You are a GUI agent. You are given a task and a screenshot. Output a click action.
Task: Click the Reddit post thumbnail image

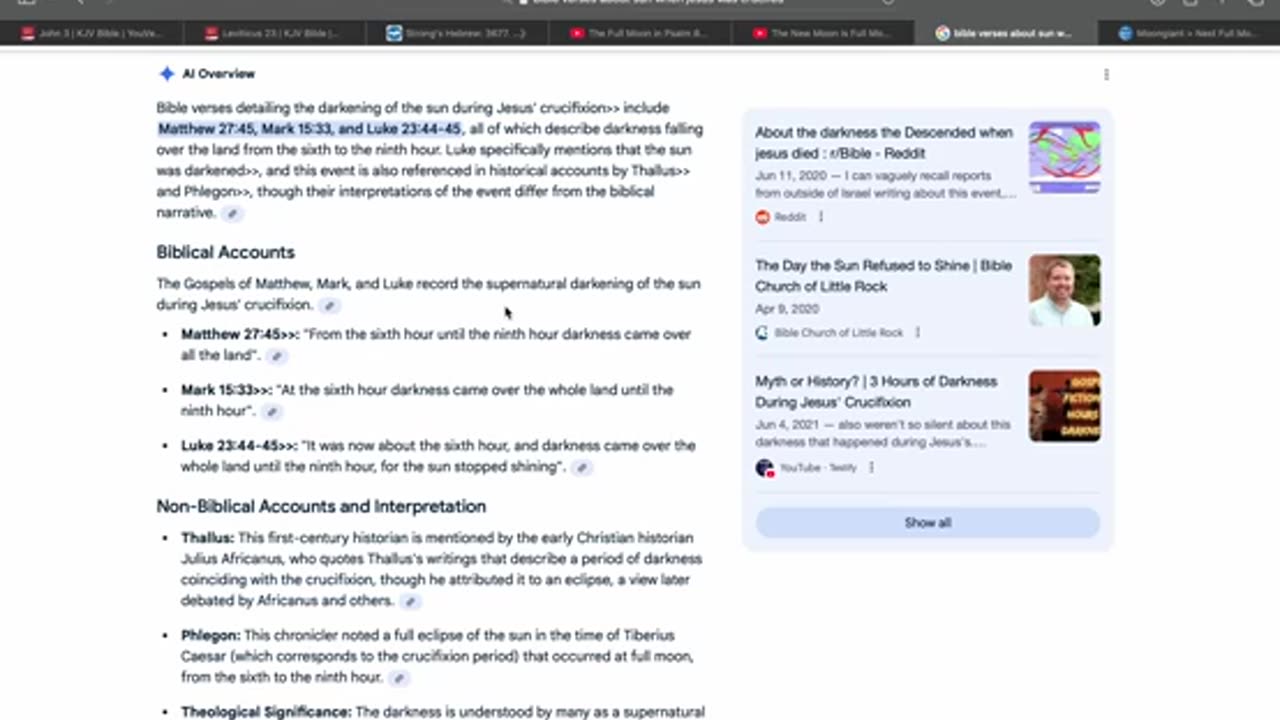[1064, 157]
